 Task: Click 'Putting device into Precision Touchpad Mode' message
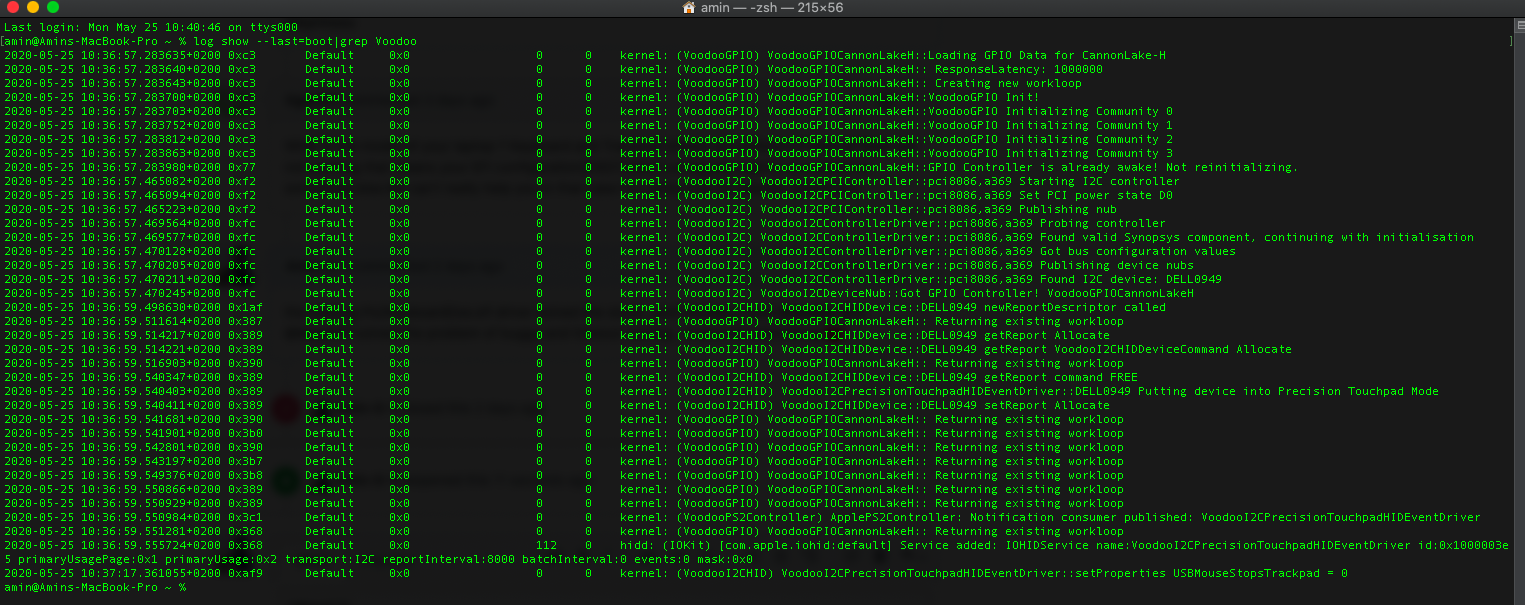pyautogui.click(x=1288, y=391)
